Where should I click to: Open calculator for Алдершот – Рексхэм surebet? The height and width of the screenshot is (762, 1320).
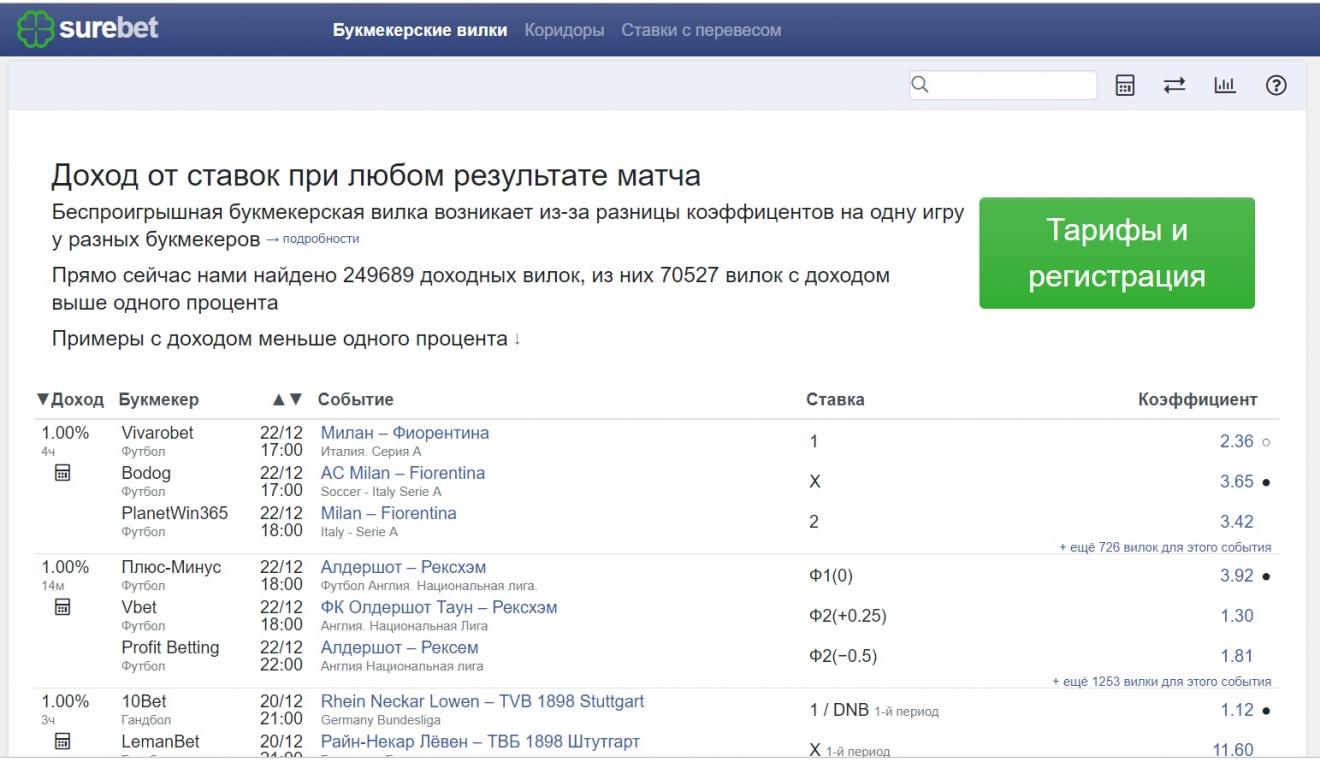pyautogui.click(x=61, y=607)
